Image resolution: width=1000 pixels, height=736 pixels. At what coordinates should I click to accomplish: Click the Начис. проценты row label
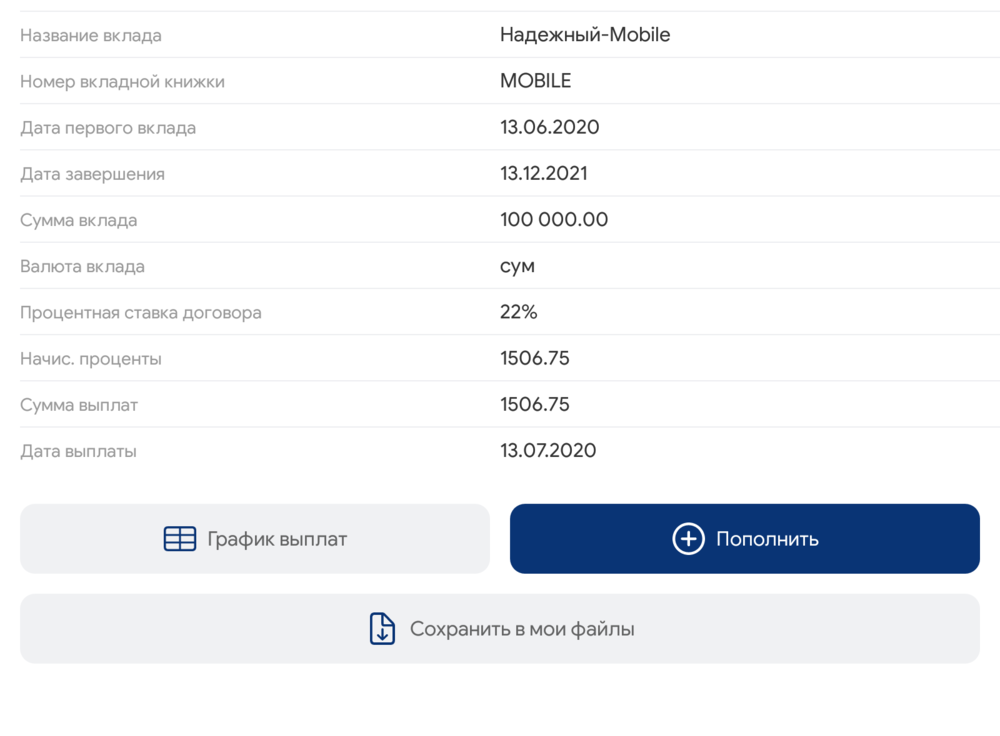90,359
